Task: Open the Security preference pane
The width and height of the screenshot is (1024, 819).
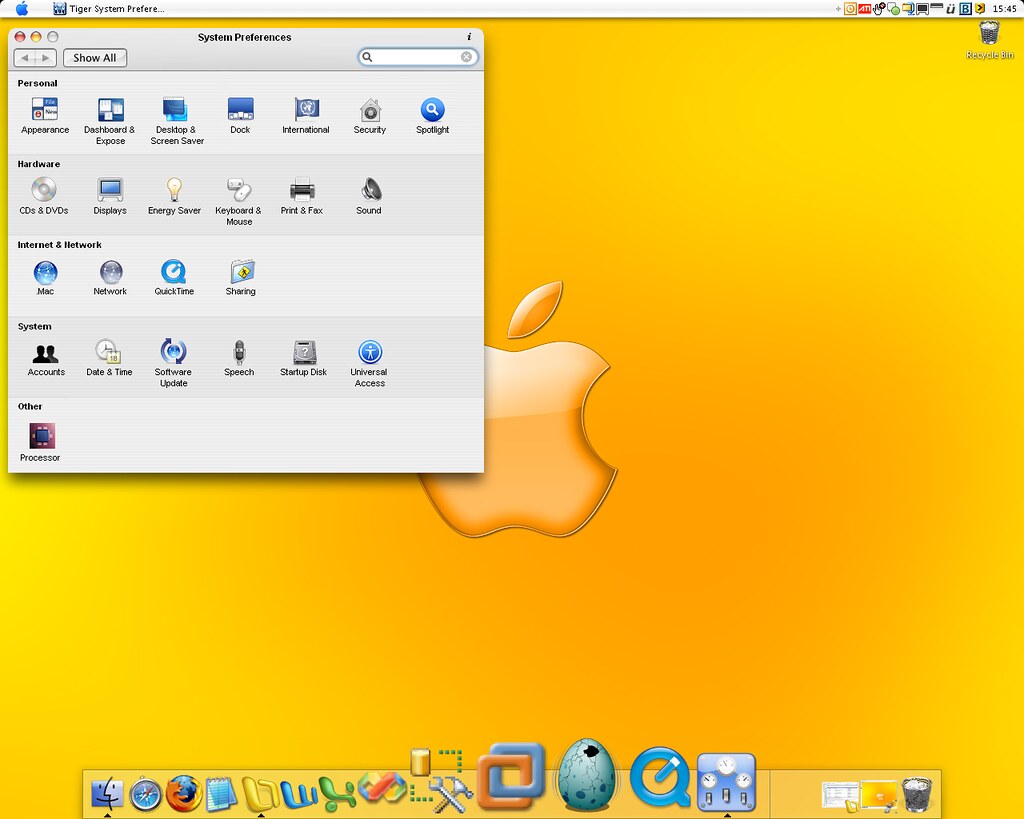Action: tap(370, 116)
